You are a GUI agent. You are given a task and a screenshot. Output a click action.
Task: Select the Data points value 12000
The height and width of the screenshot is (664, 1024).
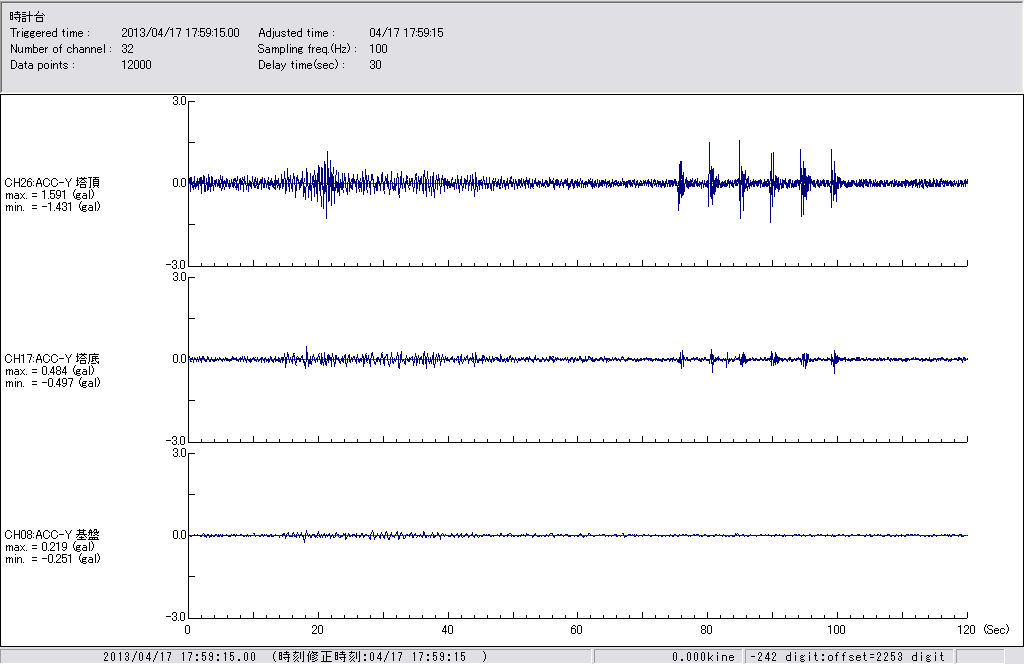coord(135,65)
